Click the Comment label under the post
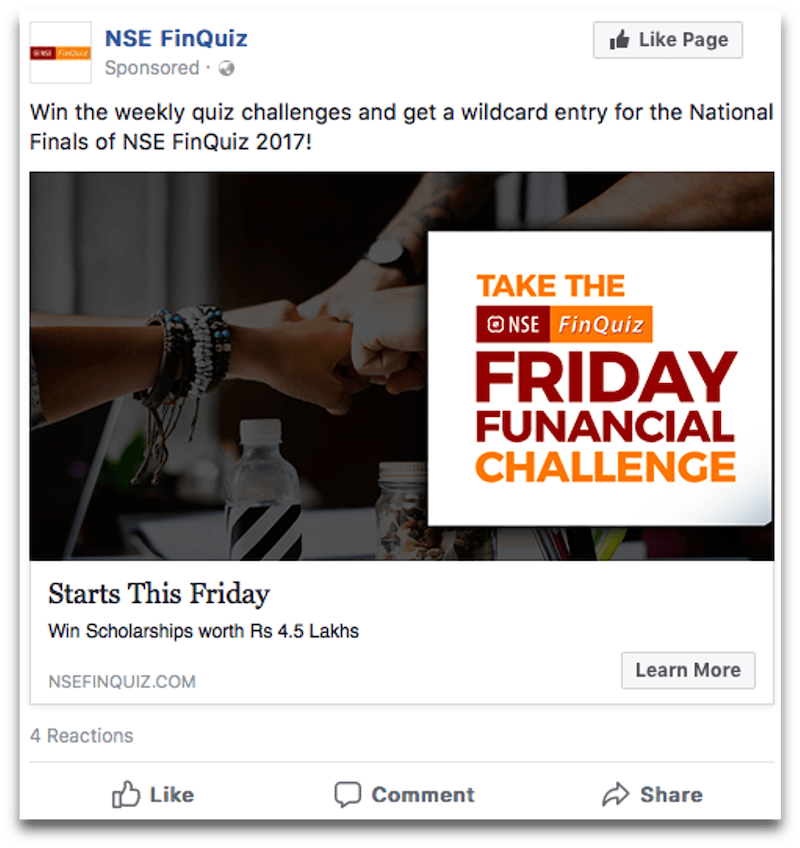 pos(423,794)
